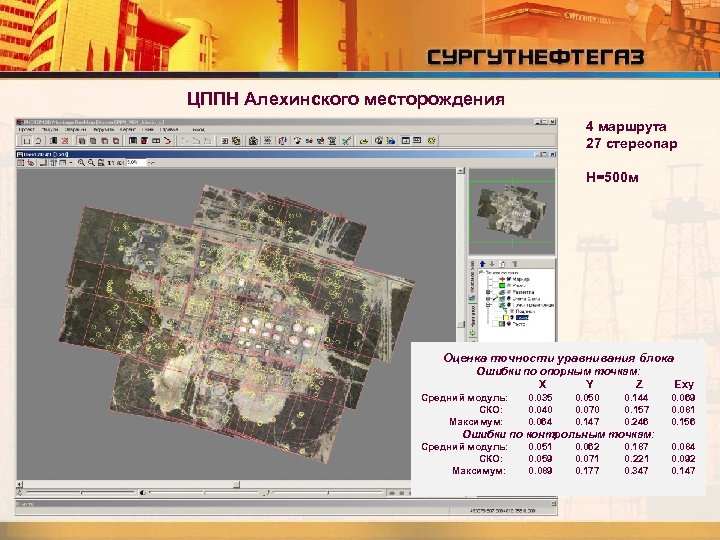Screen dimensions: 720x540
Task: Click the vertical scrollbar up arrow
Action: tap(461, 171)
